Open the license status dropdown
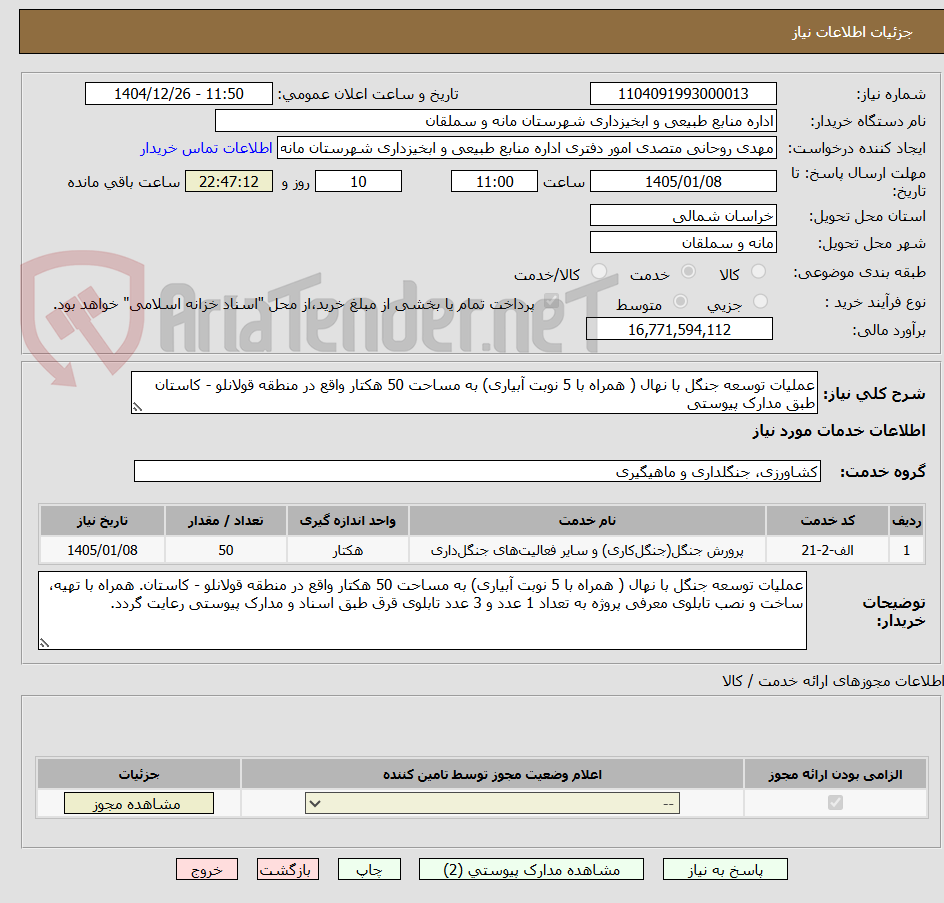 [x=492, y=803]
